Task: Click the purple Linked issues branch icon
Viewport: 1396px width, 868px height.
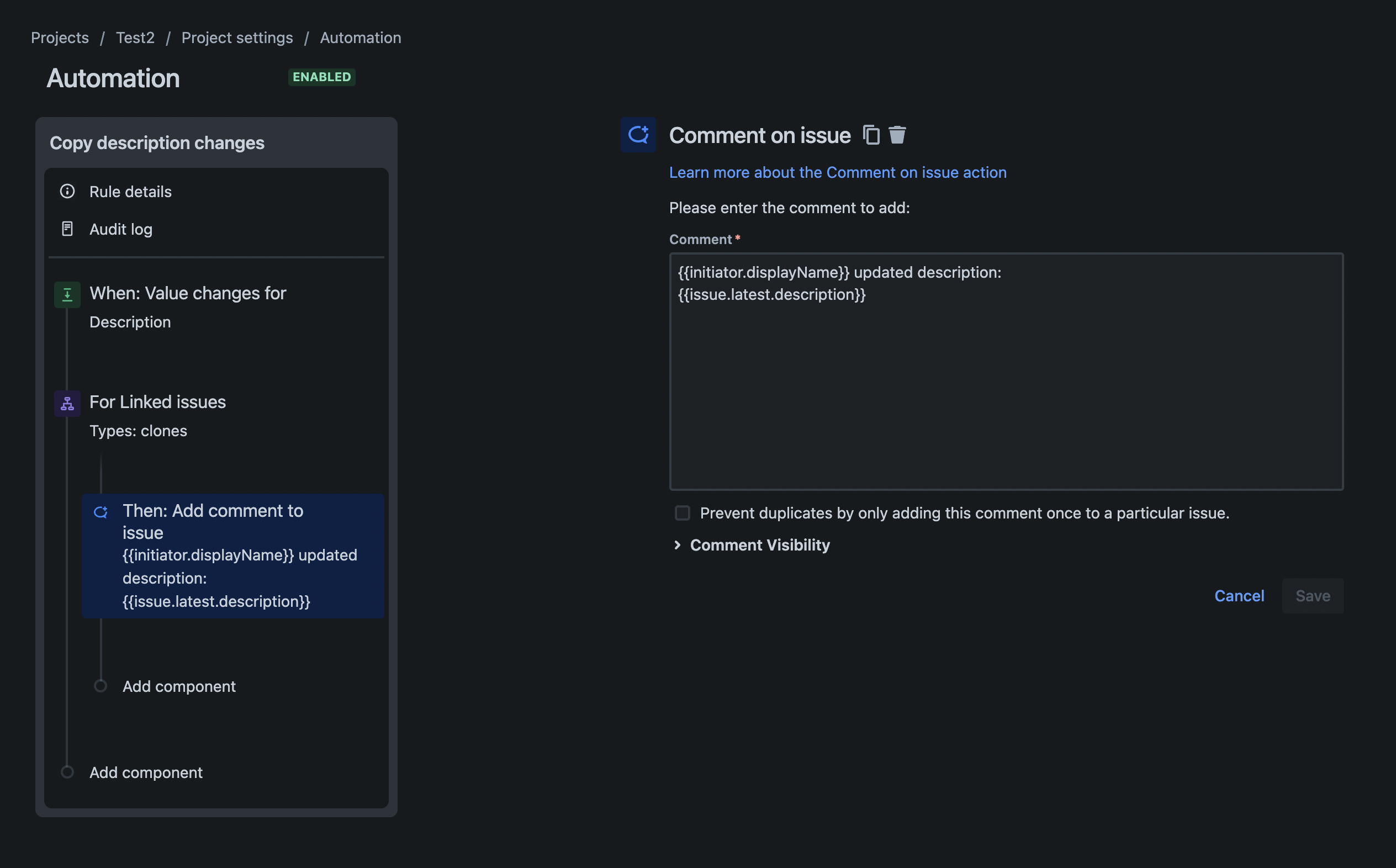Action: [67, 403]
